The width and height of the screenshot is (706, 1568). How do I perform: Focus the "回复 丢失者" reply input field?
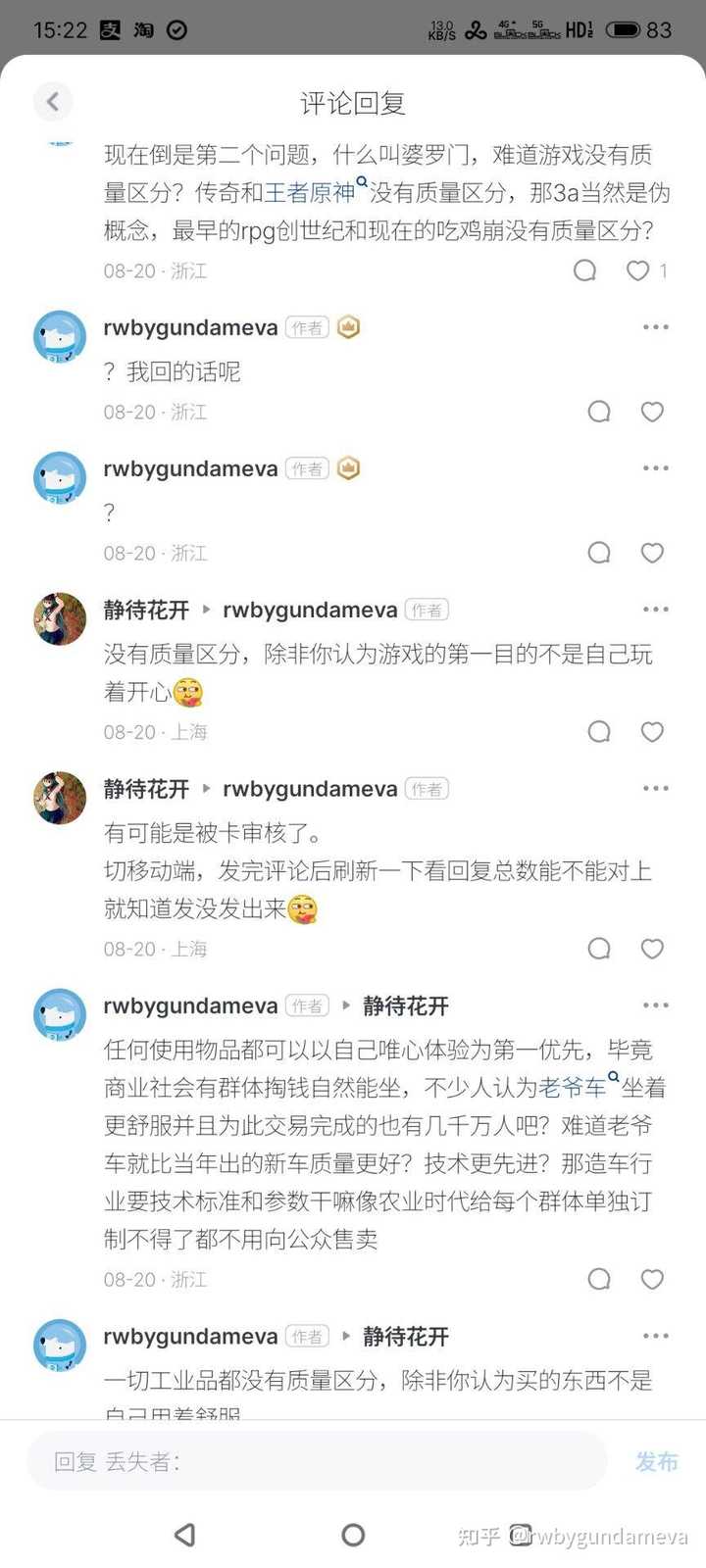tap(316, 1461)
